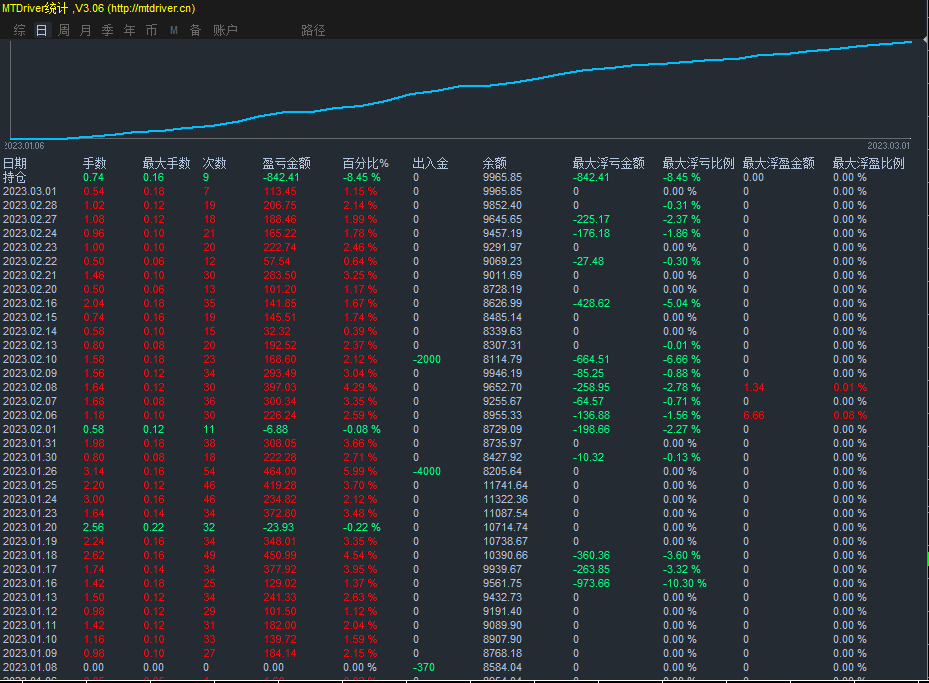Click the blue equity curve chart

[461, 89]
